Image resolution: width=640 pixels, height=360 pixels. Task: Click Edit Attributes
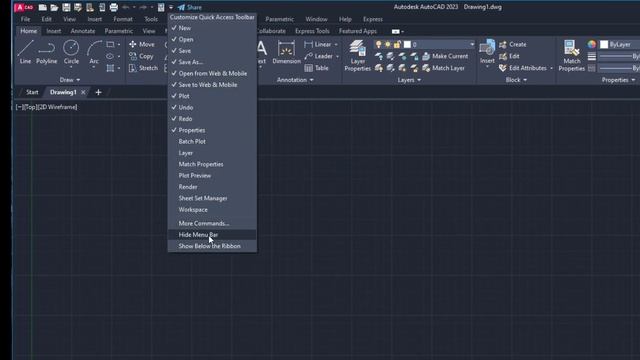click(523, 68)
